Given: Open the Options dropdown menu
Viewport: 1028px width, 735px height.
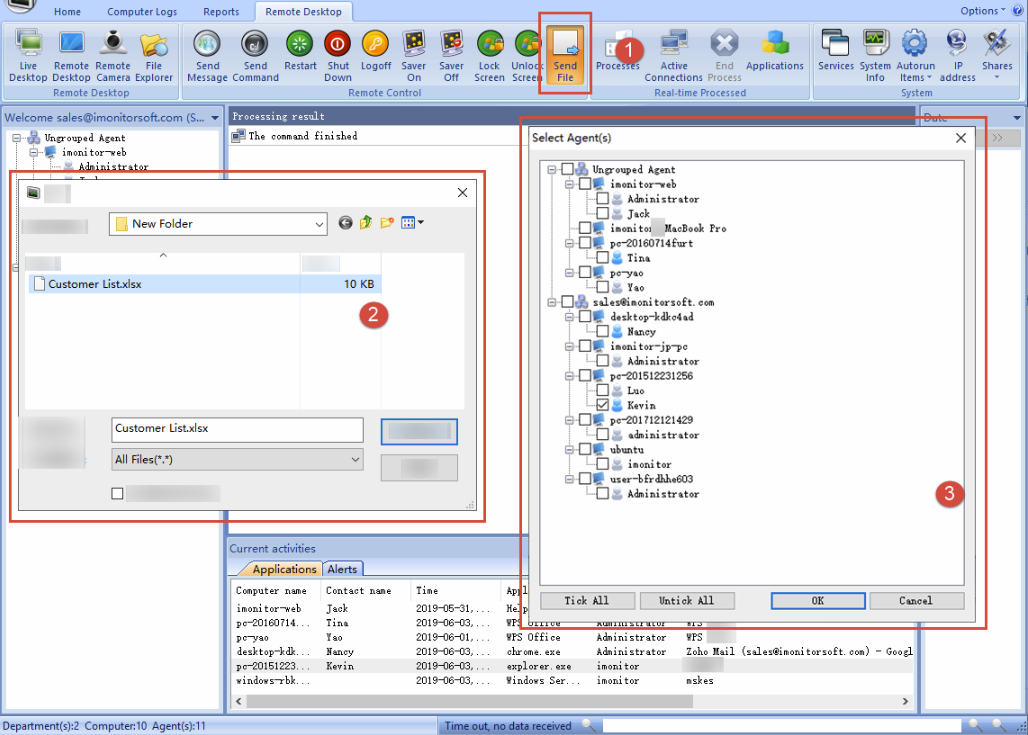Looking at the screenshot, I should point(982,11).
